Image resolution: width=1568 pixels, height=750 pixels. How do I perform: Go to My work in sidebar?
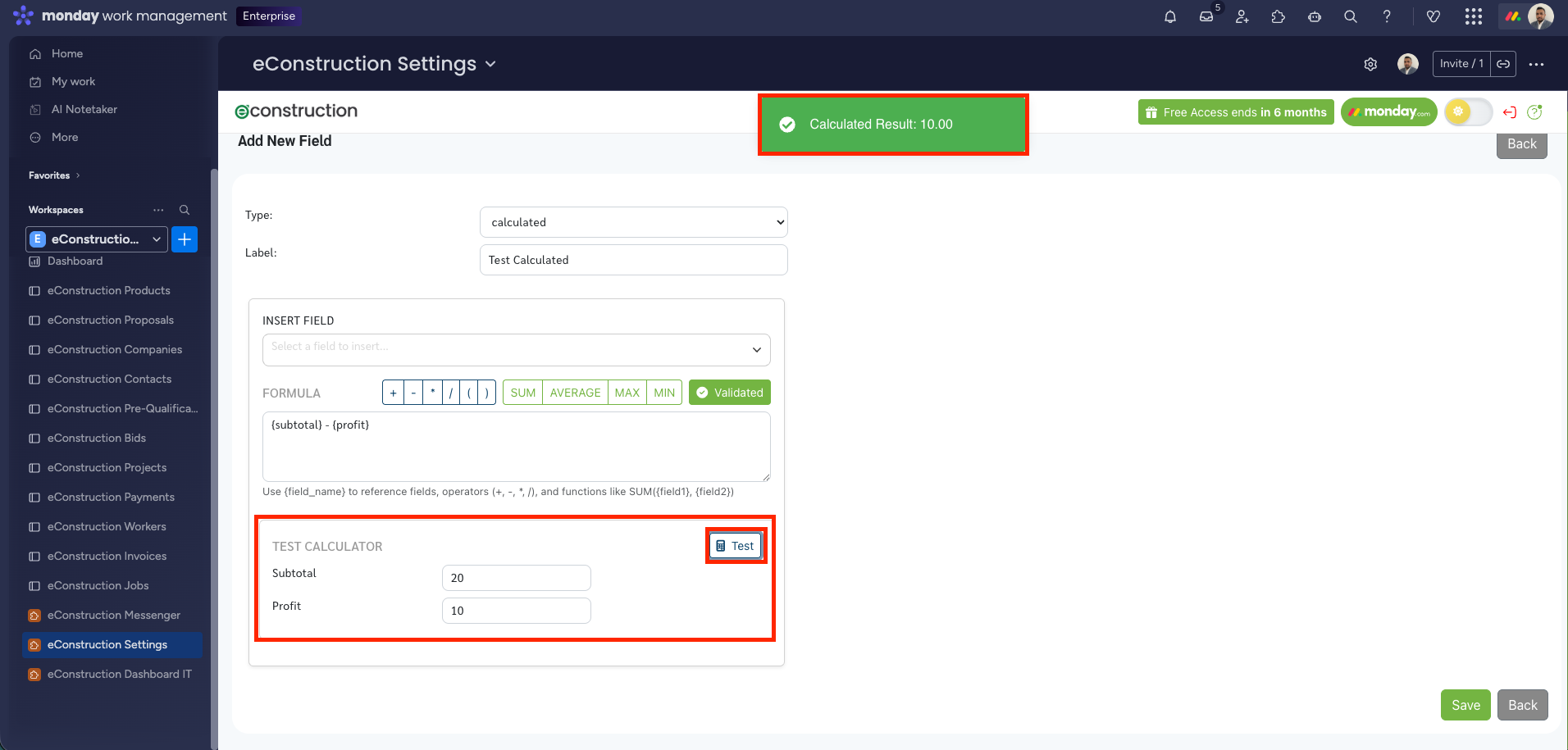(x=73, y=81)
